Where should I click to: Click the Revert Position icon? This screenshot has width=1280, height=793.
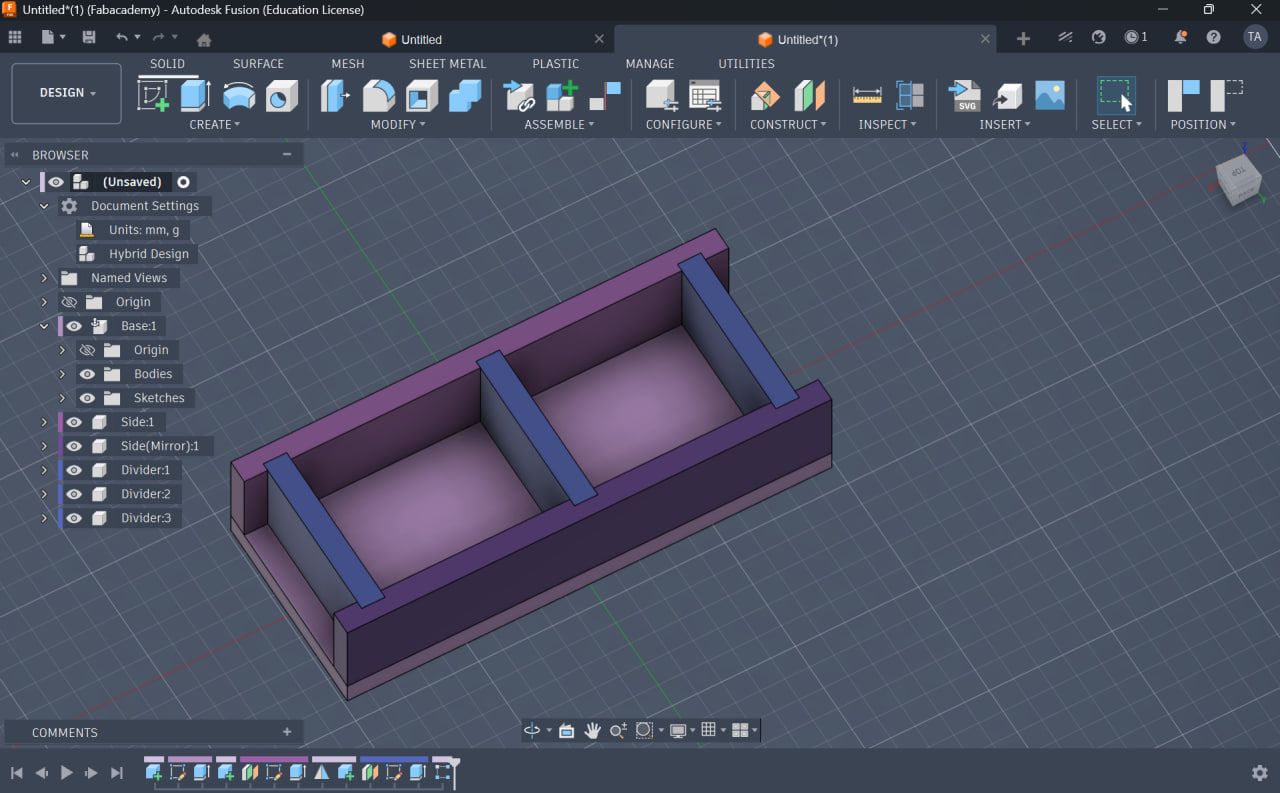[x=1226, y=96]
